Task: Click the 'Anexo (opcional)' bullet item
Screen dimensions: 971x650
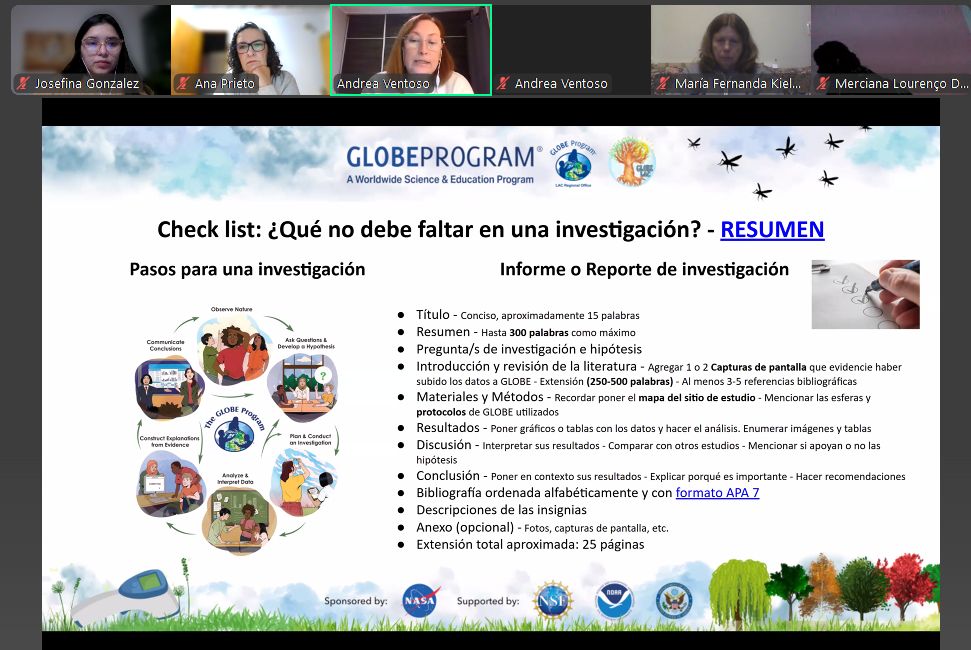Action: (542, 527)
